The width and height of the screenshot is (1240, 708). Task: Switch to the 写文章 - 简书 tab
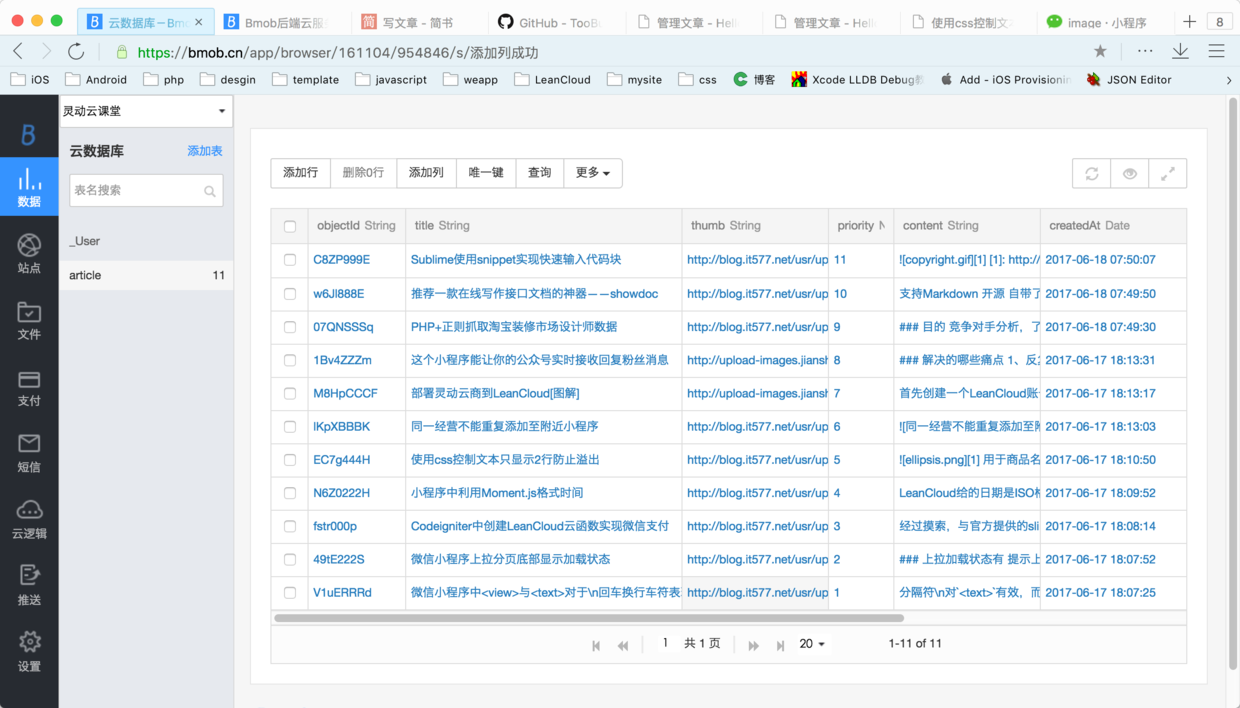click(x=420, y=22)
